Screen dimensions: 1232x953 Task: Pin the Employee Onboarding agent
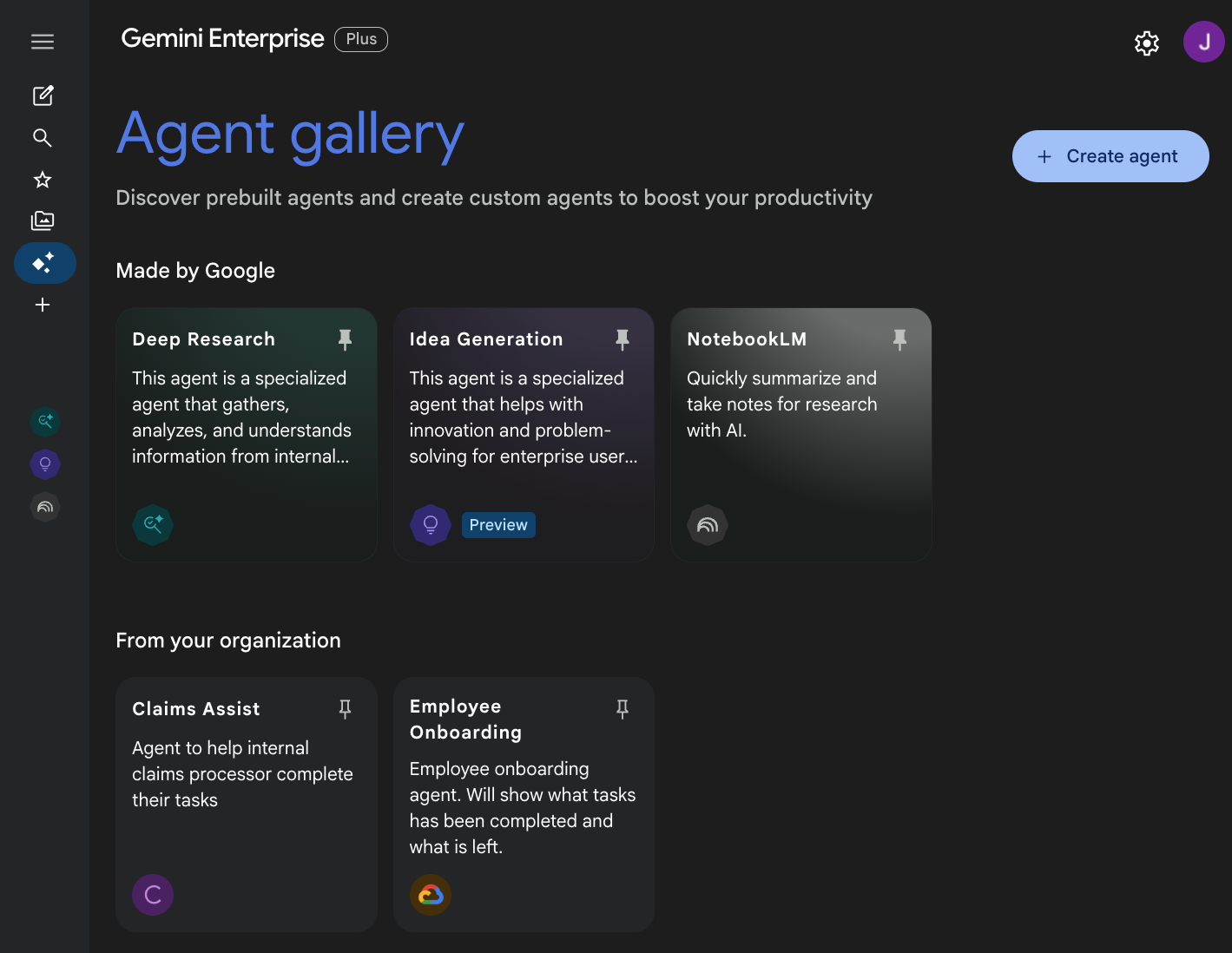pos(623,709)
